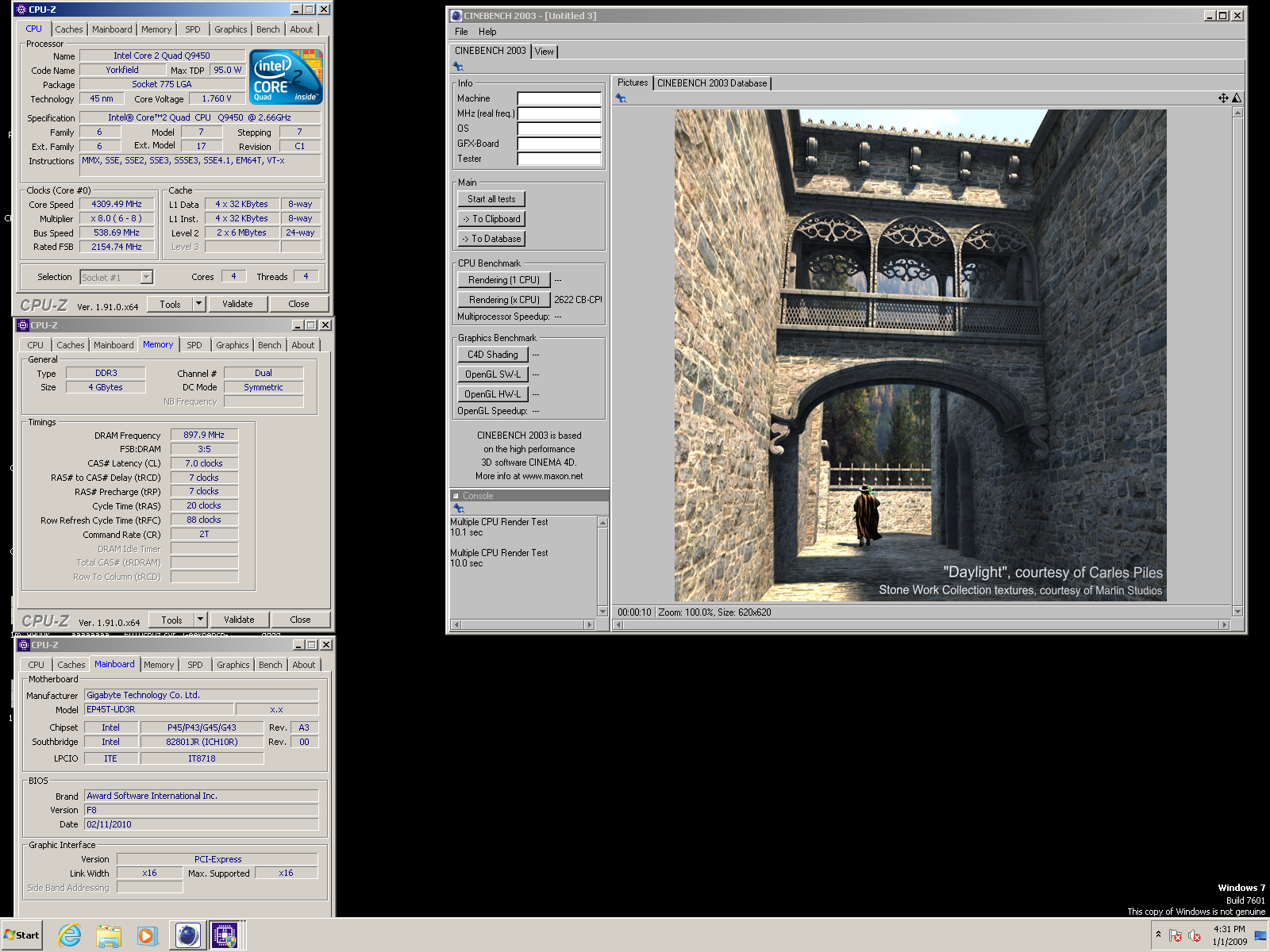Open Bench tab in the top CPU-Z window
This screenshot has height=952, width=1270.
pyautogui.click(x=268, y=29)
